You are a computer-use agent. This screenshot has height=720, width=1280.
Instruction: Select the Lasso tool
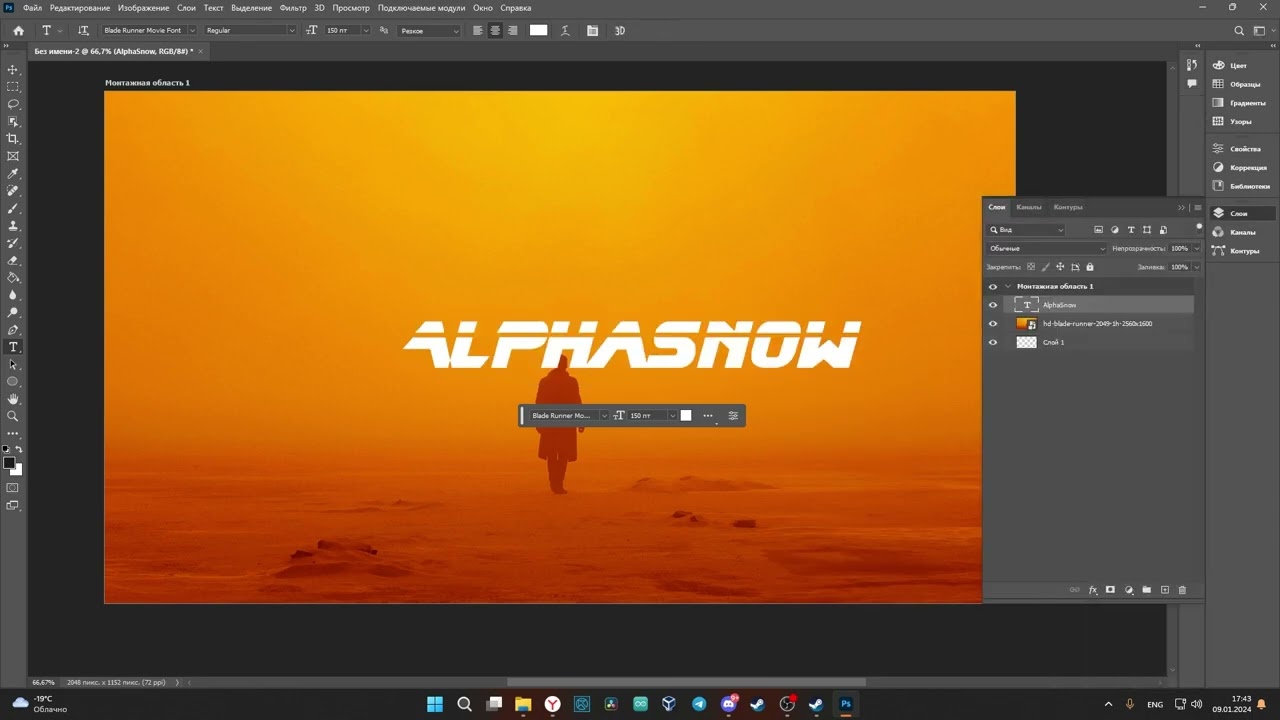click(13, 104)
